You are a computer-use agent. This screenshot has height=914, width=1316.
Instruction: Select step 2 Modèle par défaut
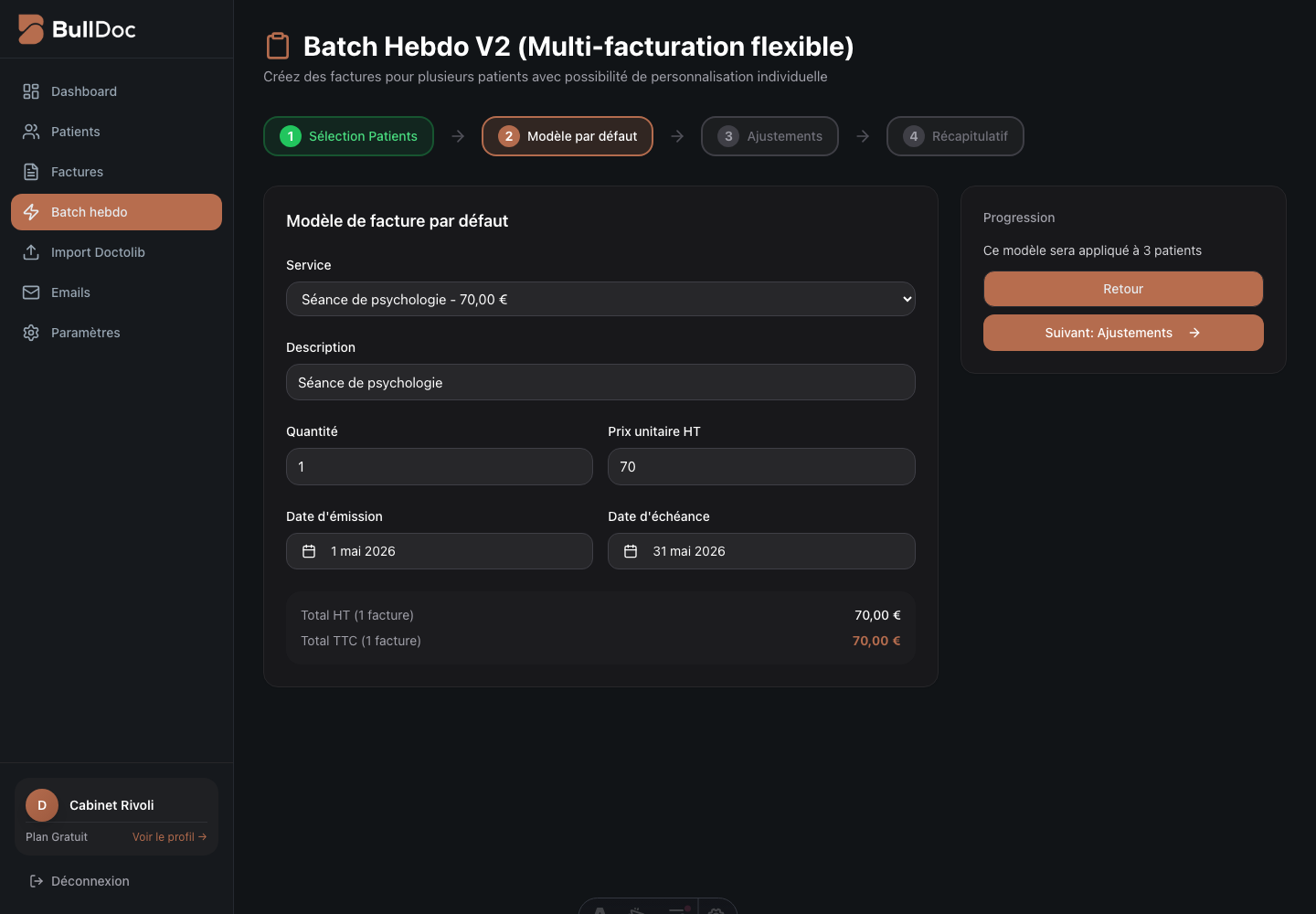coord(568,136)
